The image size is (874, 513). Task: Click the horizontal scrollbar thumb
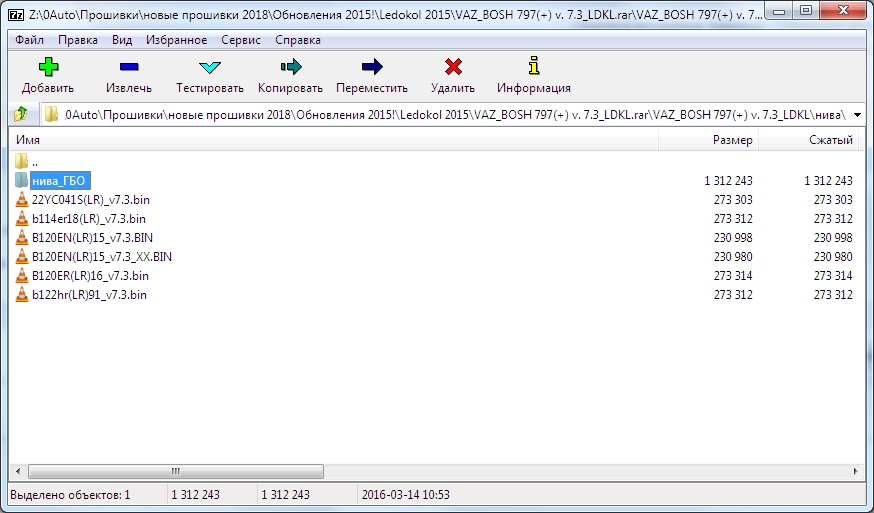[x=177, y=471]
